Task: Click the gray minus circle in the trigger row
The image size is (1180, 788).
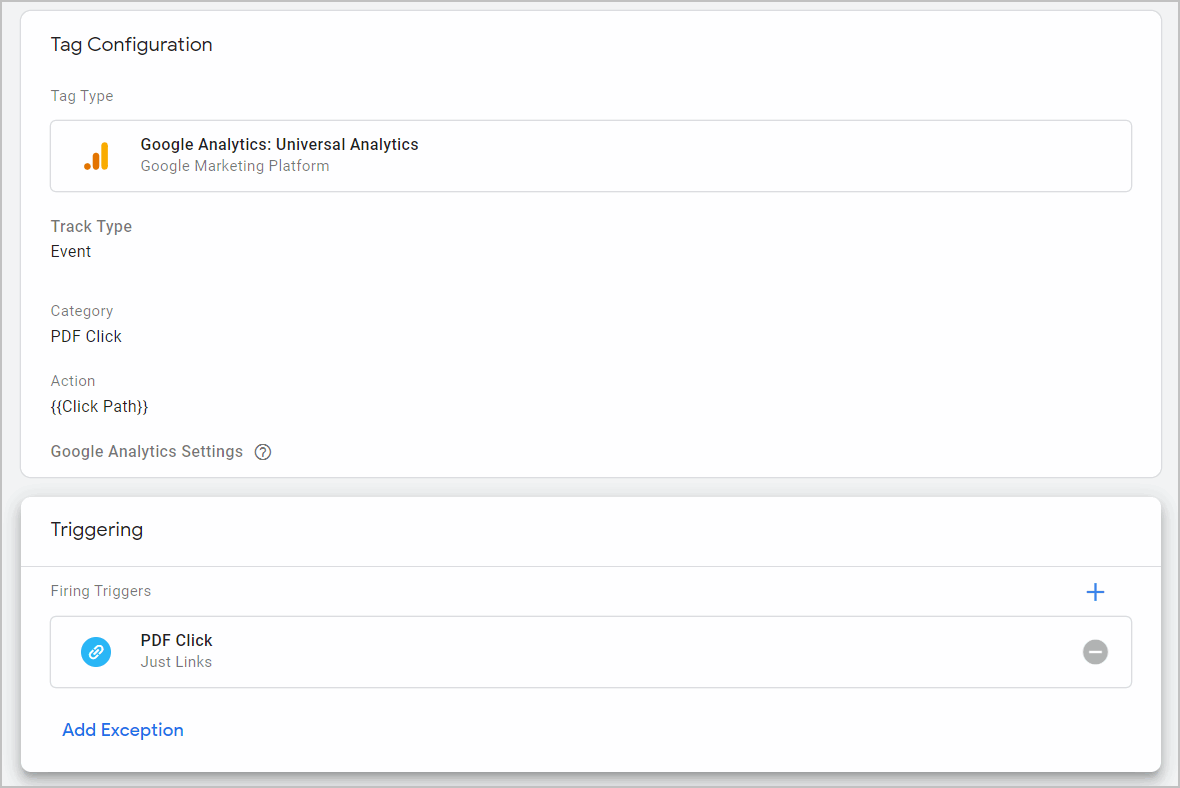Action: 1095,651
